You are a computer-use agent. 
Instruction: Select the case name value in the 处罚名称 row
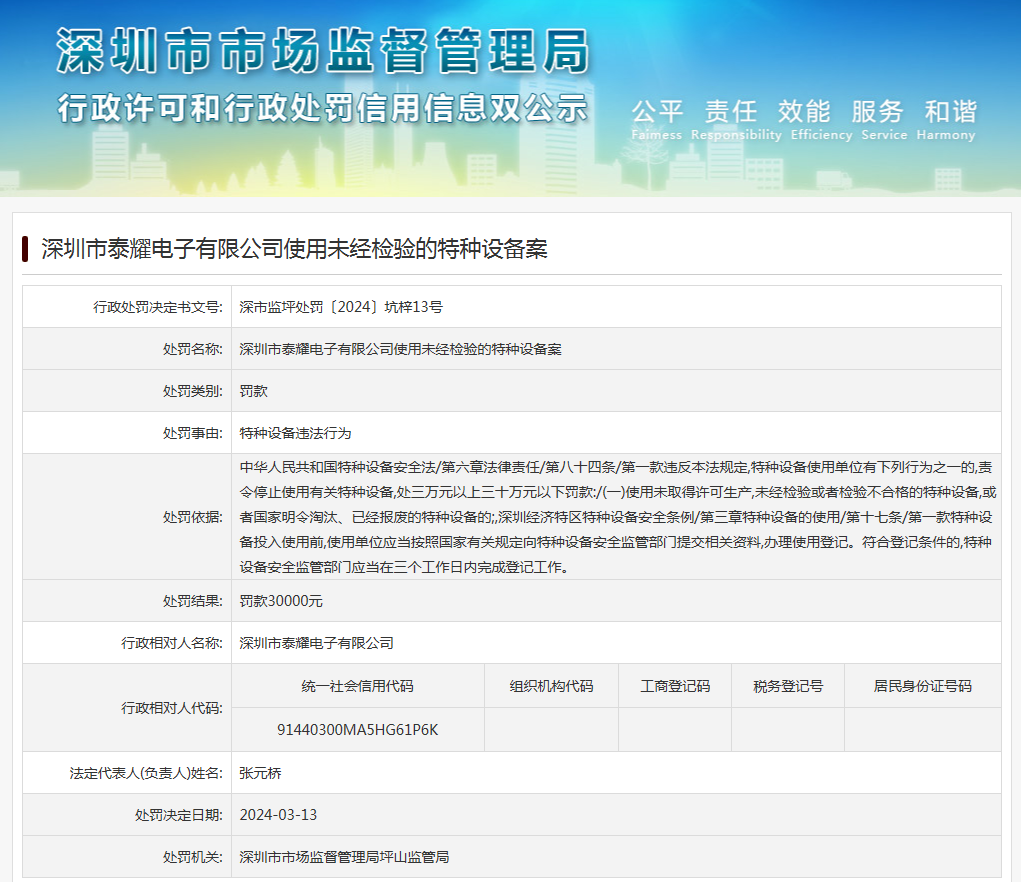tap(400, 350)
